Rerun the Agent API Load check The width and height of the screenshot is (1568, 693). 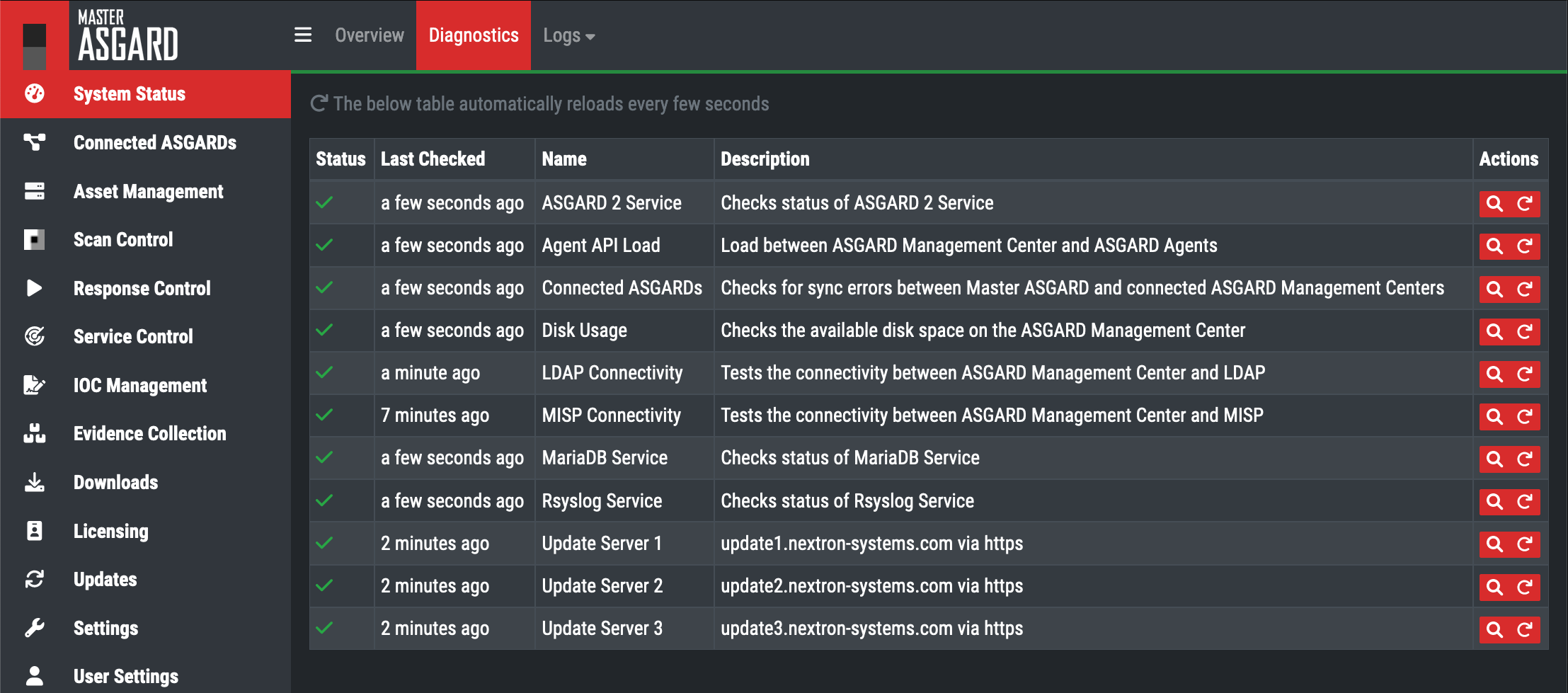click(1525, 246)
